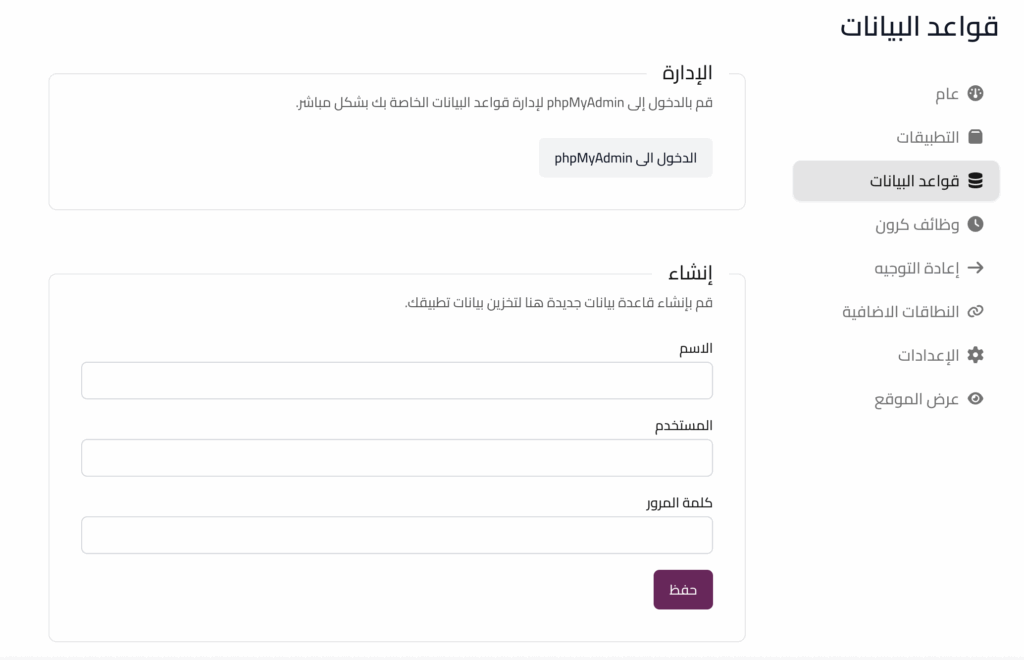
Task: Click the Redirects arrow icon
Action: pos(976,268)
